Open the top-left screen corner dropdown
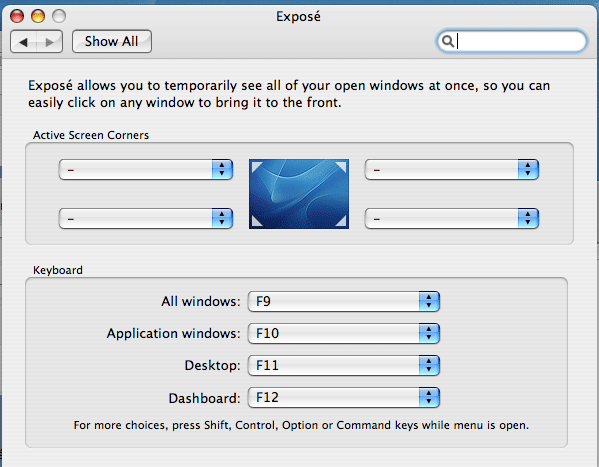Viewport: 599px width, 467px height. (146, 170)
